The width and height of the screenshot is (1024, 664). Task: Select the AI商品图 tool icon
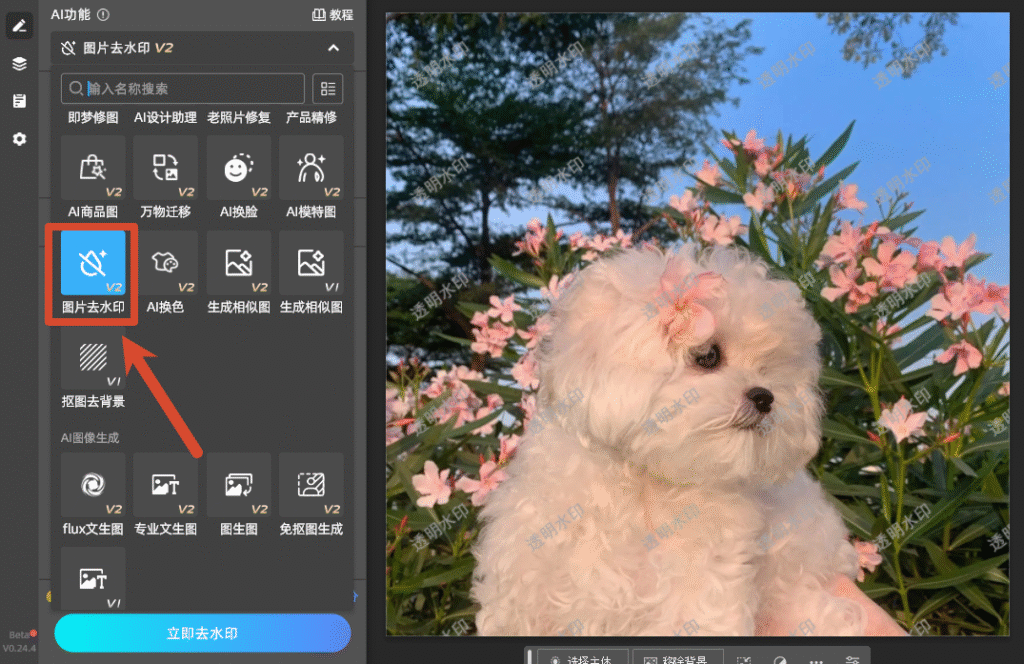[x=93, y=168]
